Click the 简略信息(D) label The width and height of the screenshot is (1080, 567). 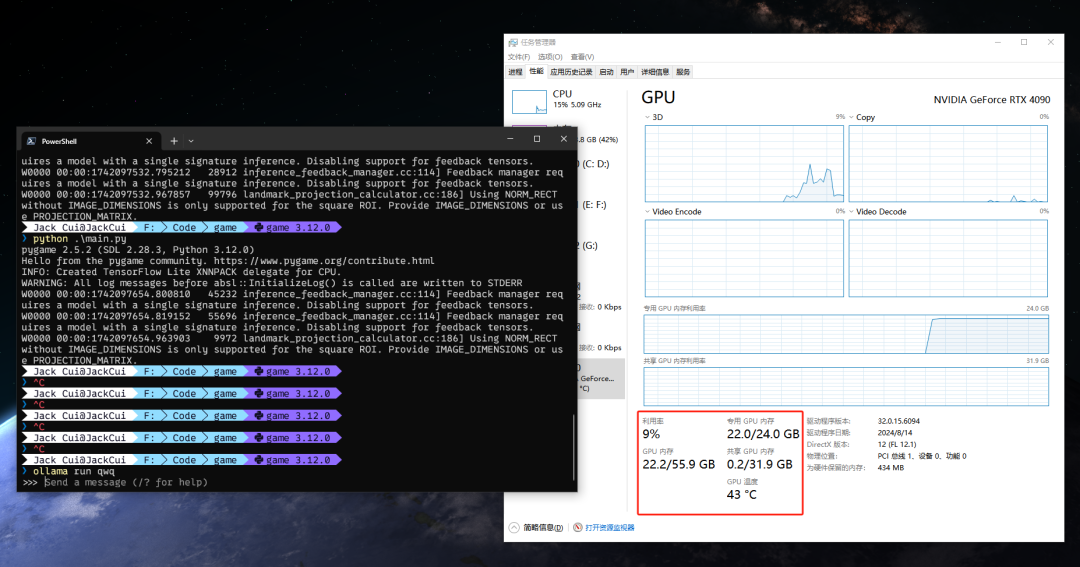tap(543, 528)
